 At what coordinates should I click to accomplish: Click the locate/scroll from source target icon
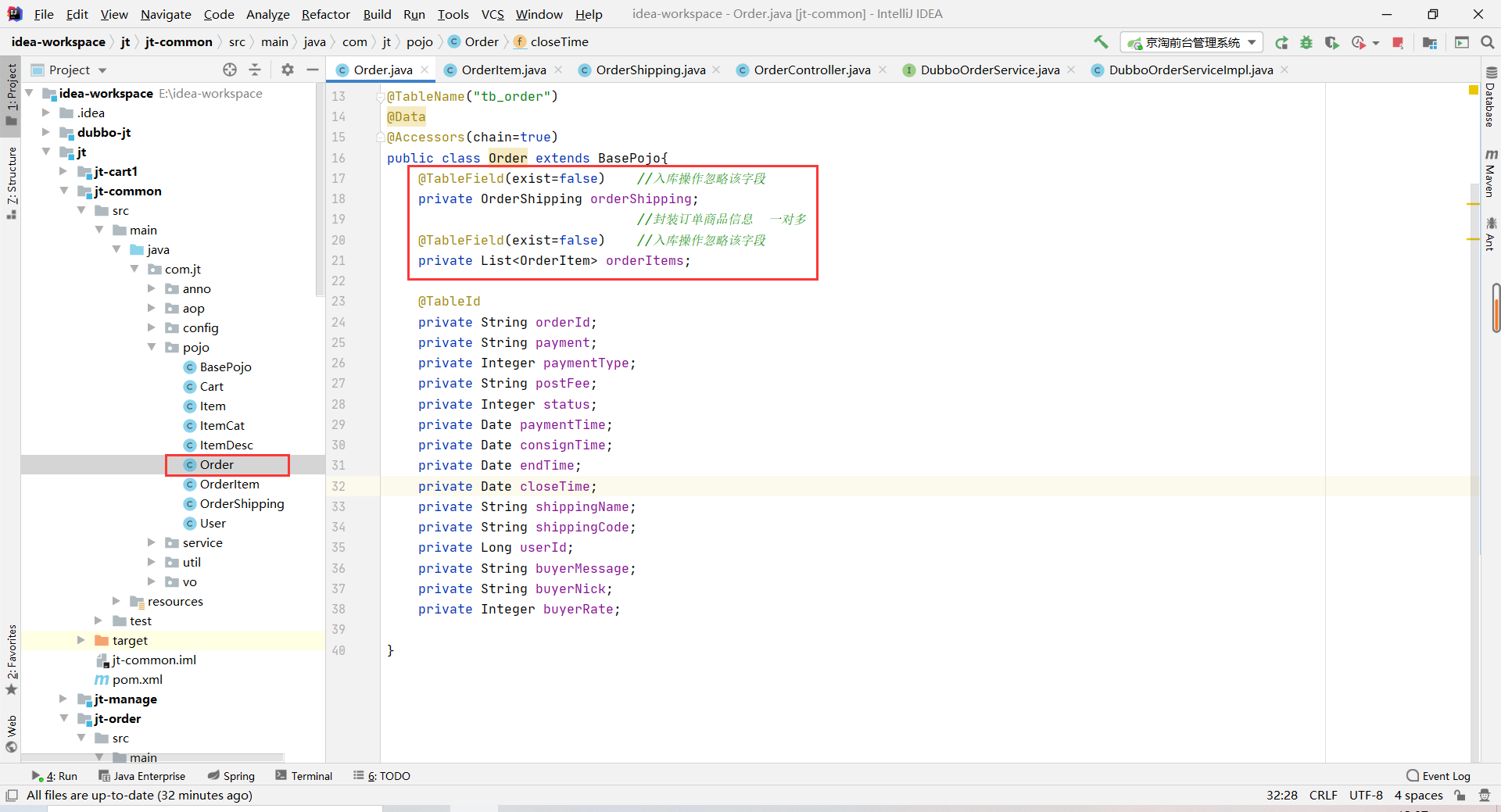pos(230,70)
